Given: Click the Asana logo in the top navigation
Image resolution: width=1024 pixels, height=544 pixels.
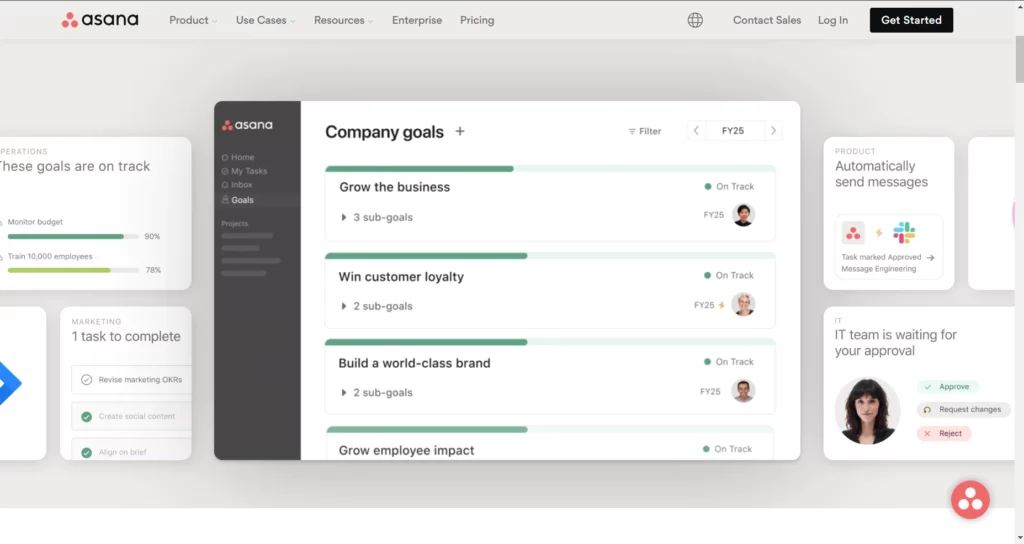Looking at the screenshot, I should coord(100,20).
